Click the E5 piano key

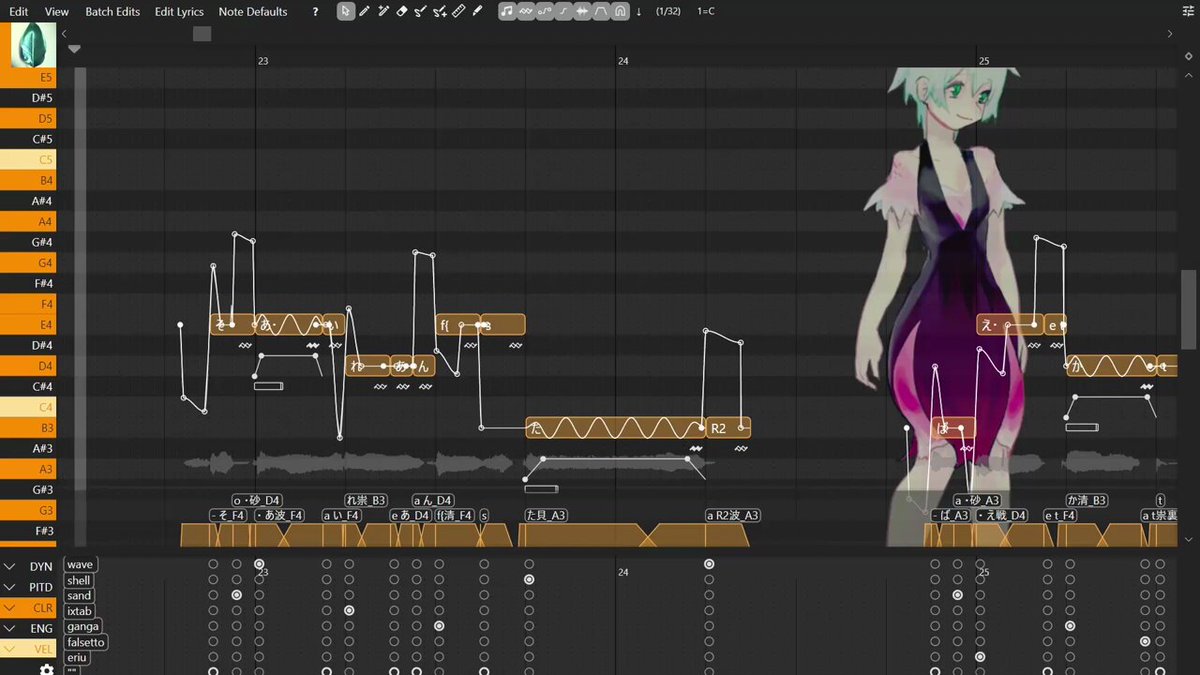tap(28, 77)
